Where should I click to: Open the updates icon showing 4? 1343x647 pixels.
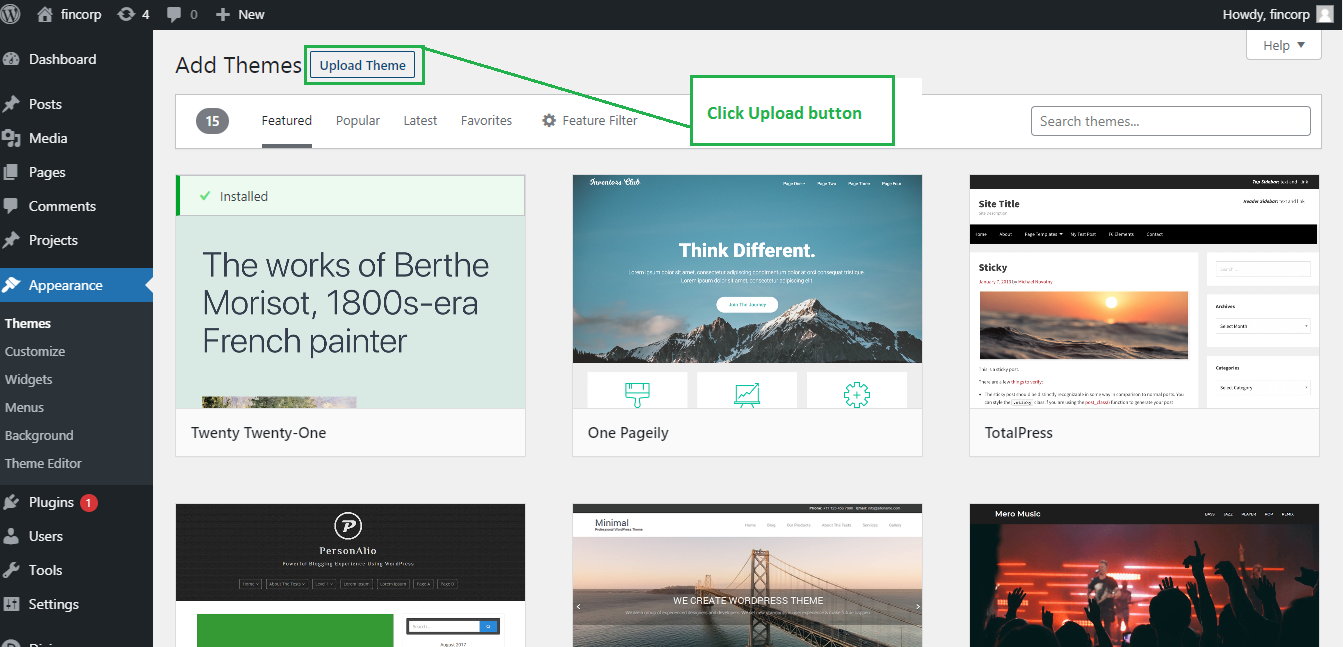(x=133, y=14)
